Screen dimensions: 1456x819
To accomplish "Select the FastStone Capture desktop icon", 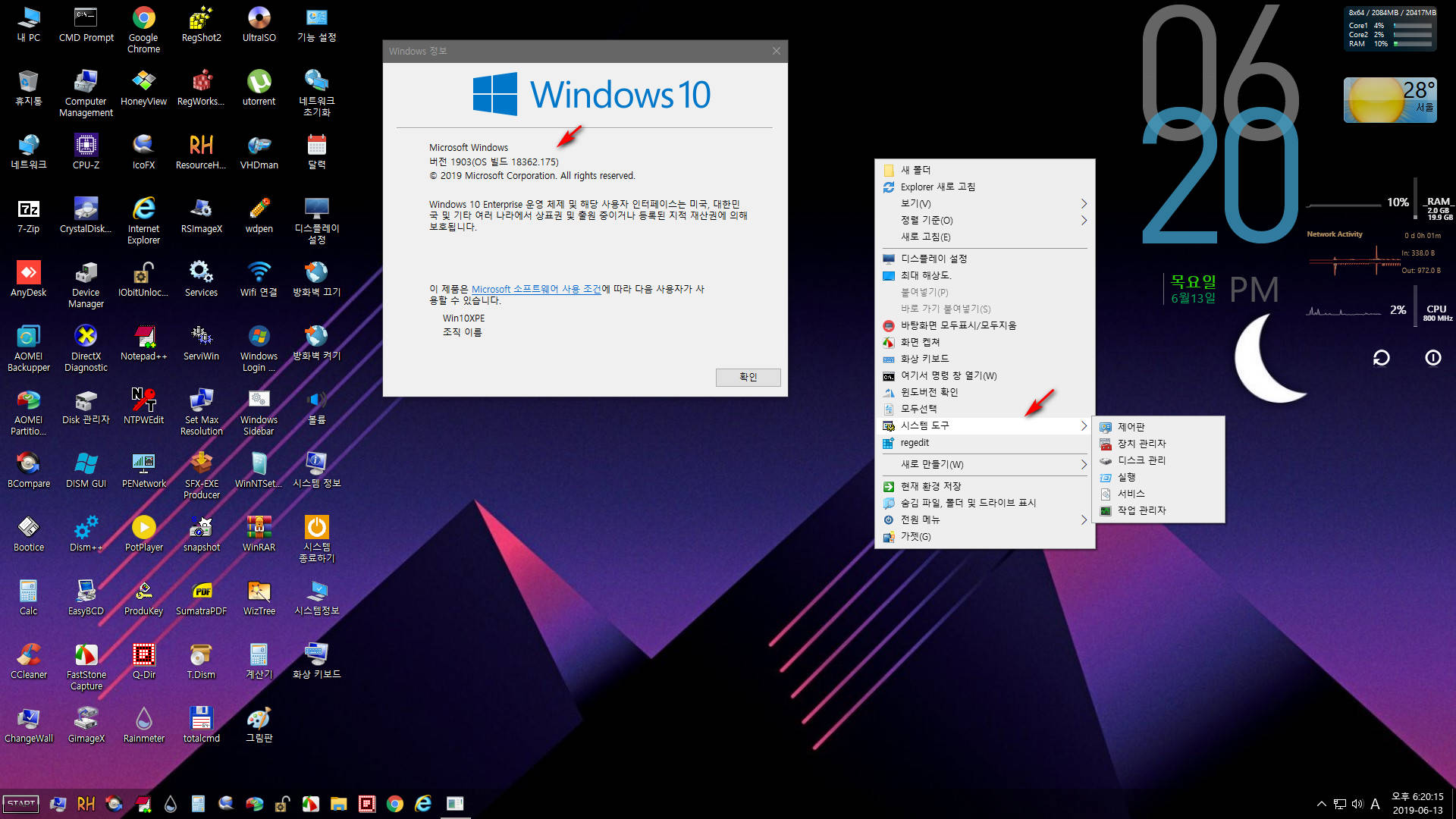I will 86,667.
